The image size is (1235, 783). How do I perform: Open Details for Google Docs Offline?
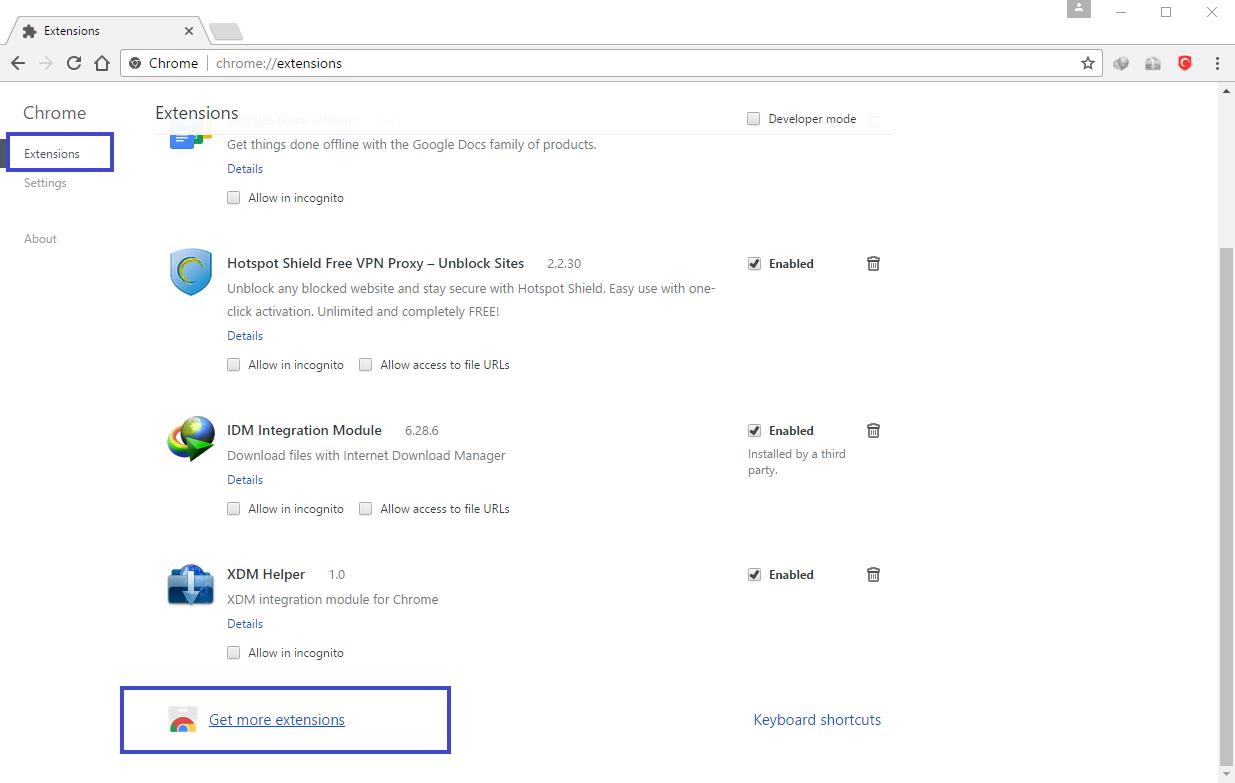245,168
